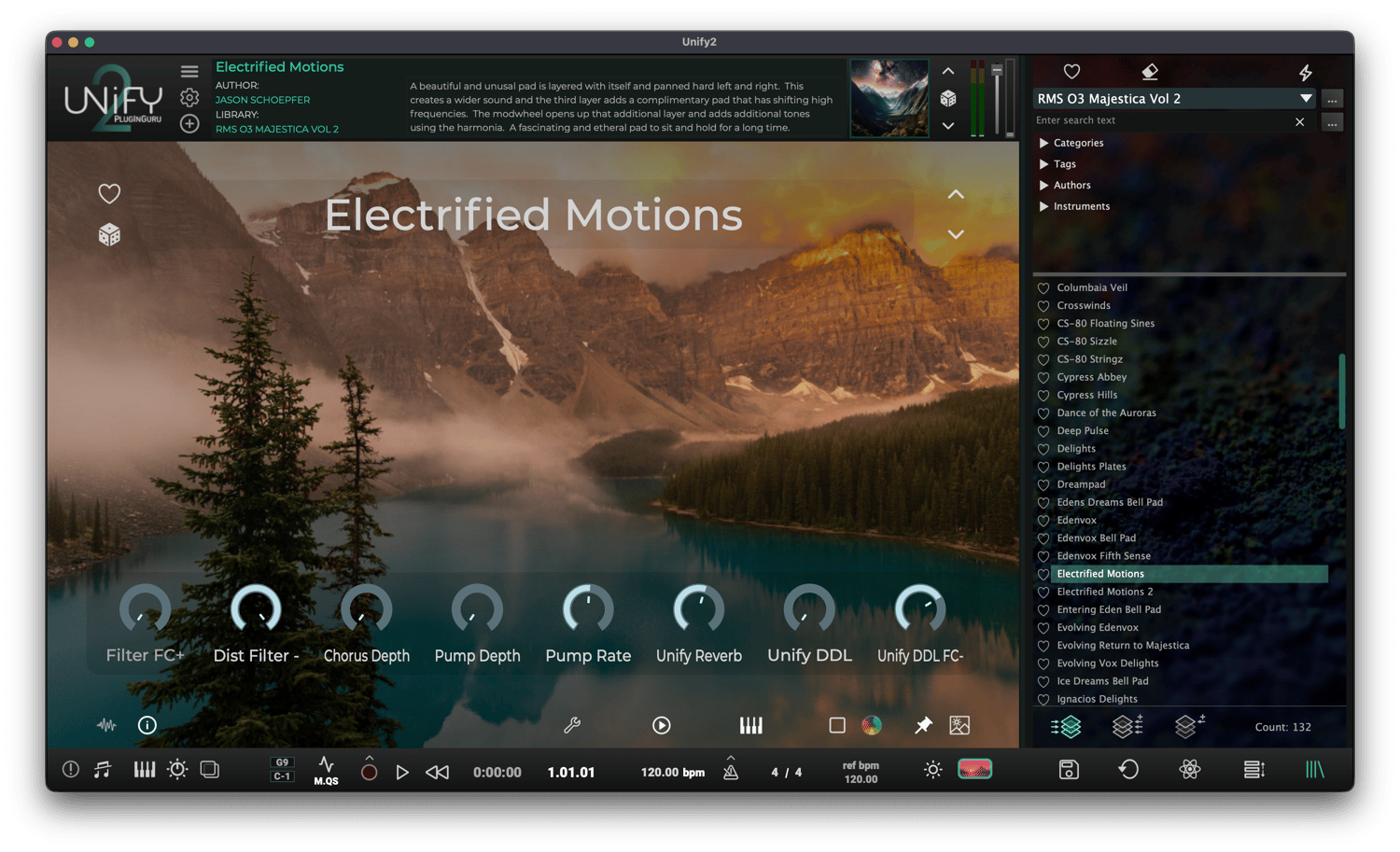Go to previous patch with header up chevron
This screenshot has width=1400, height=852.
click(948, 71)
